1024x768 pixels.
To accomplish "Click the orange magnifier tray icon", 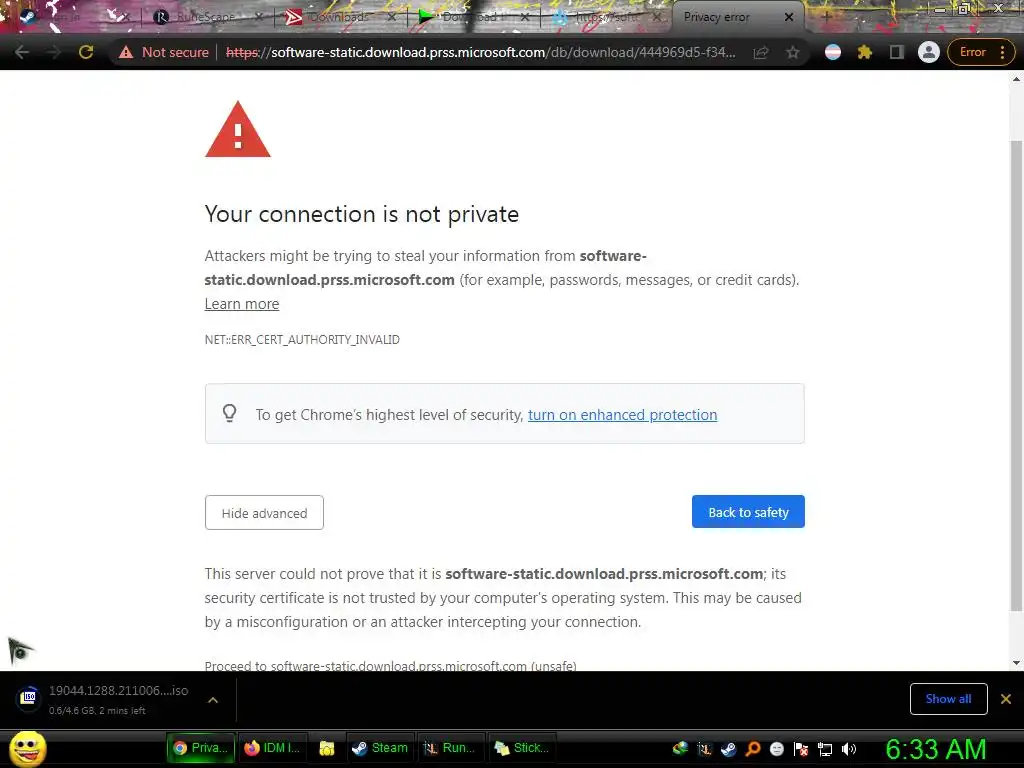I will [x=752, y=748].
